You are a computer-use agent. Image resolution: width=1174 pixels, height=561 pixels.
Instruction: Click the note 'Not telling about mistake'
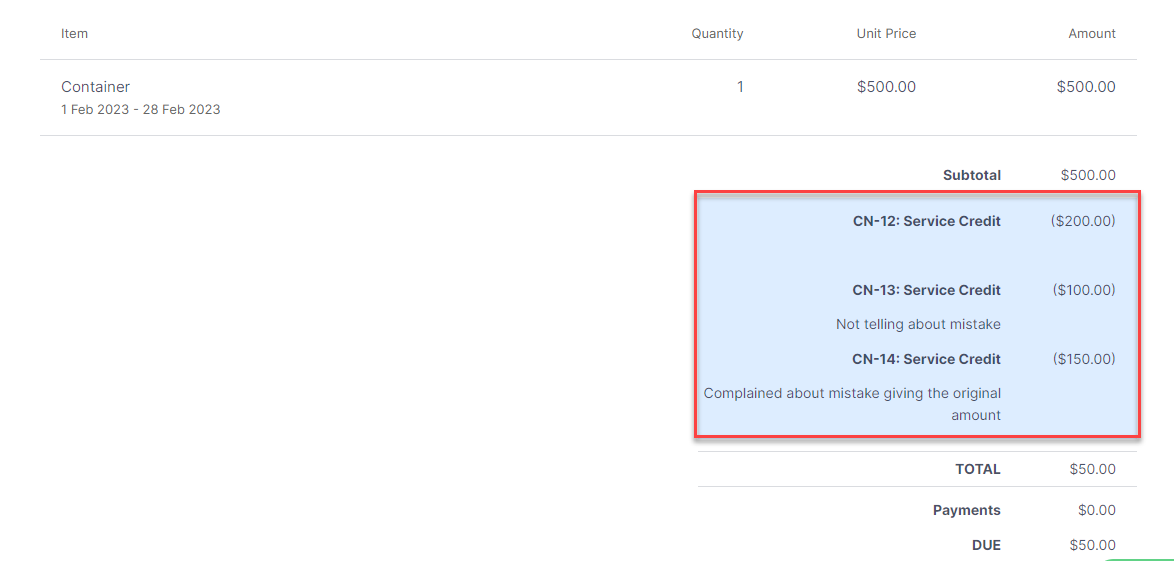coord(918,324)
